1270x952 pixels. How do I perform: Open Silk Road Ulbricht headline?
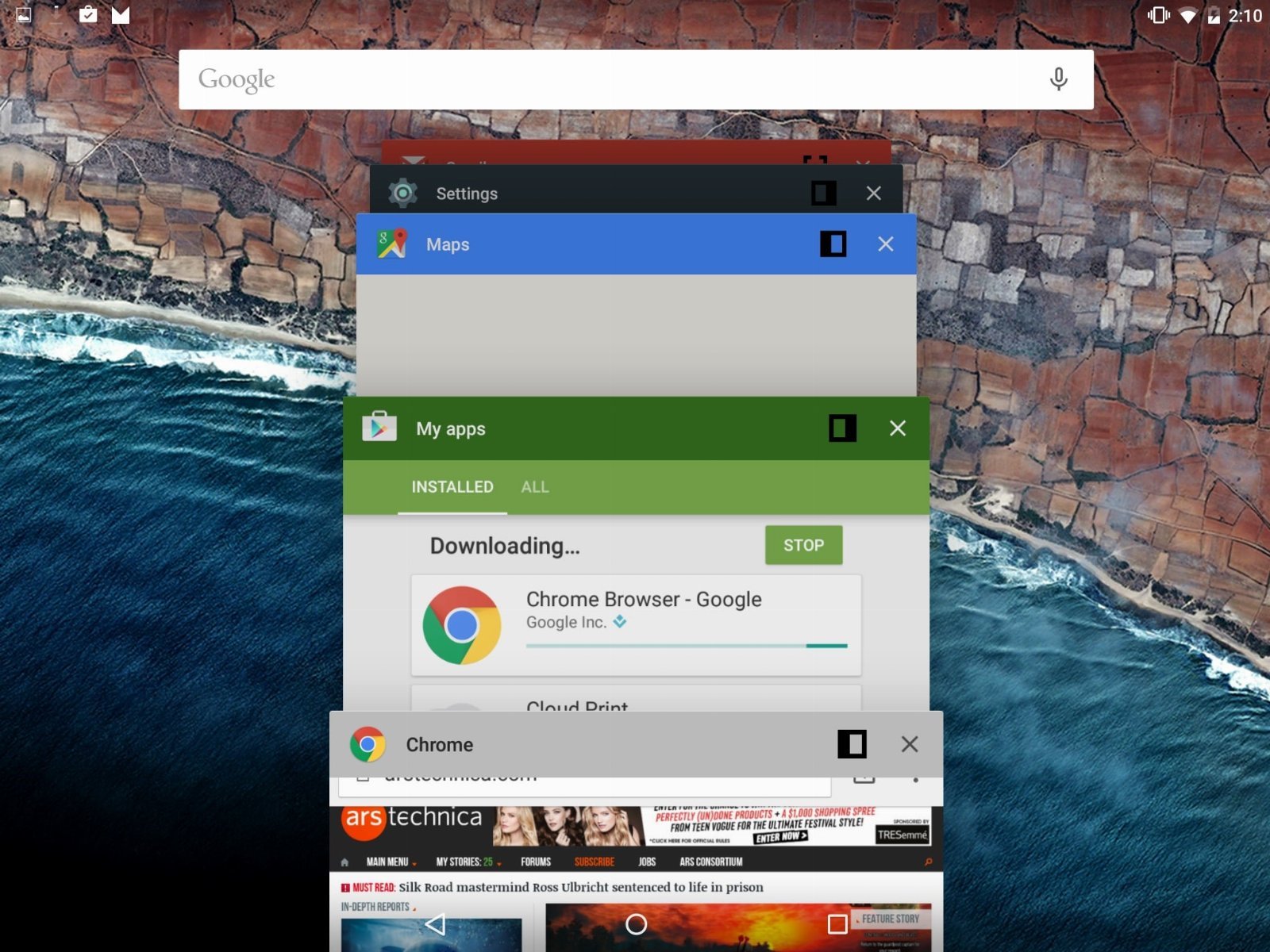[580, 887]
